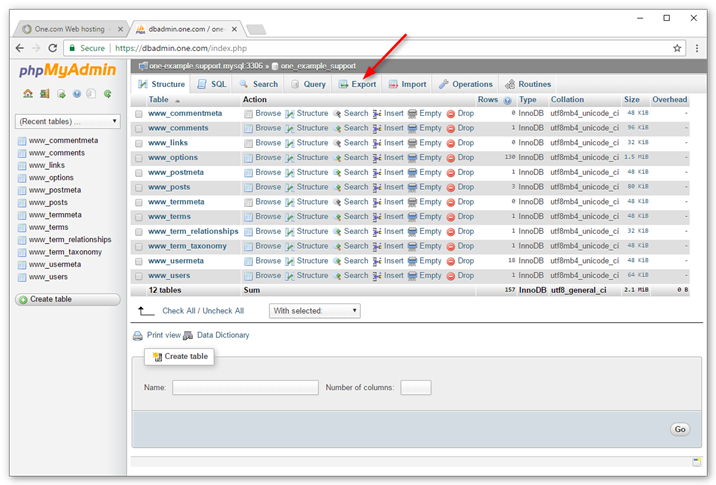
Task: Click table icon beside www_links in sidebar
Action: [x=22, y=165]
